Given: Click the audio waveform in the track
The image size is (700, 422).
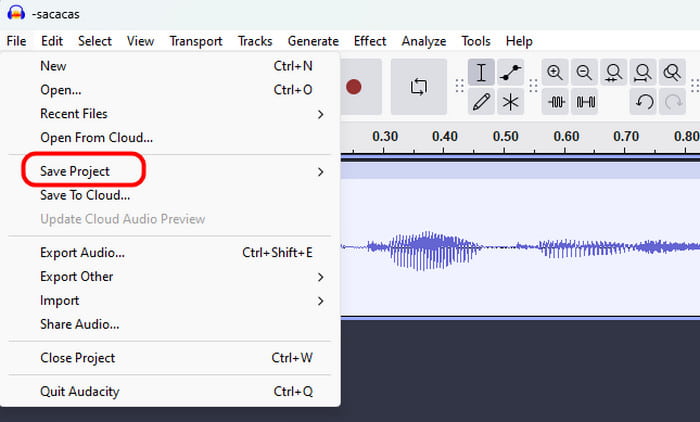Looking at the screenshot, I should [520, 247].
